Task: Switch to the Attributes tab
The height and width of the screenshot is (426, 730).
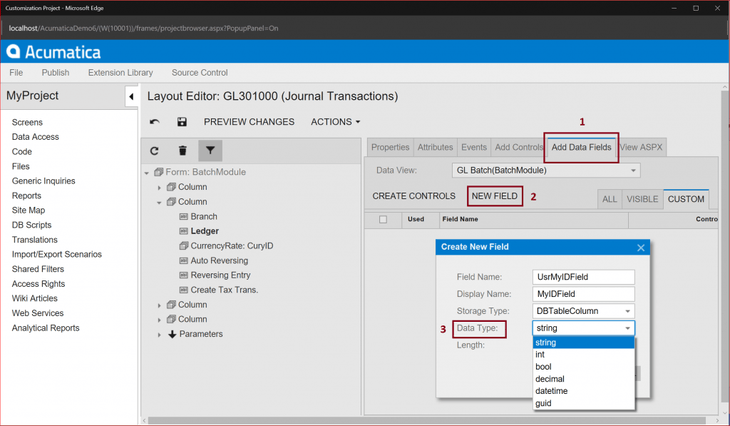Action: (x=435, y=147)
